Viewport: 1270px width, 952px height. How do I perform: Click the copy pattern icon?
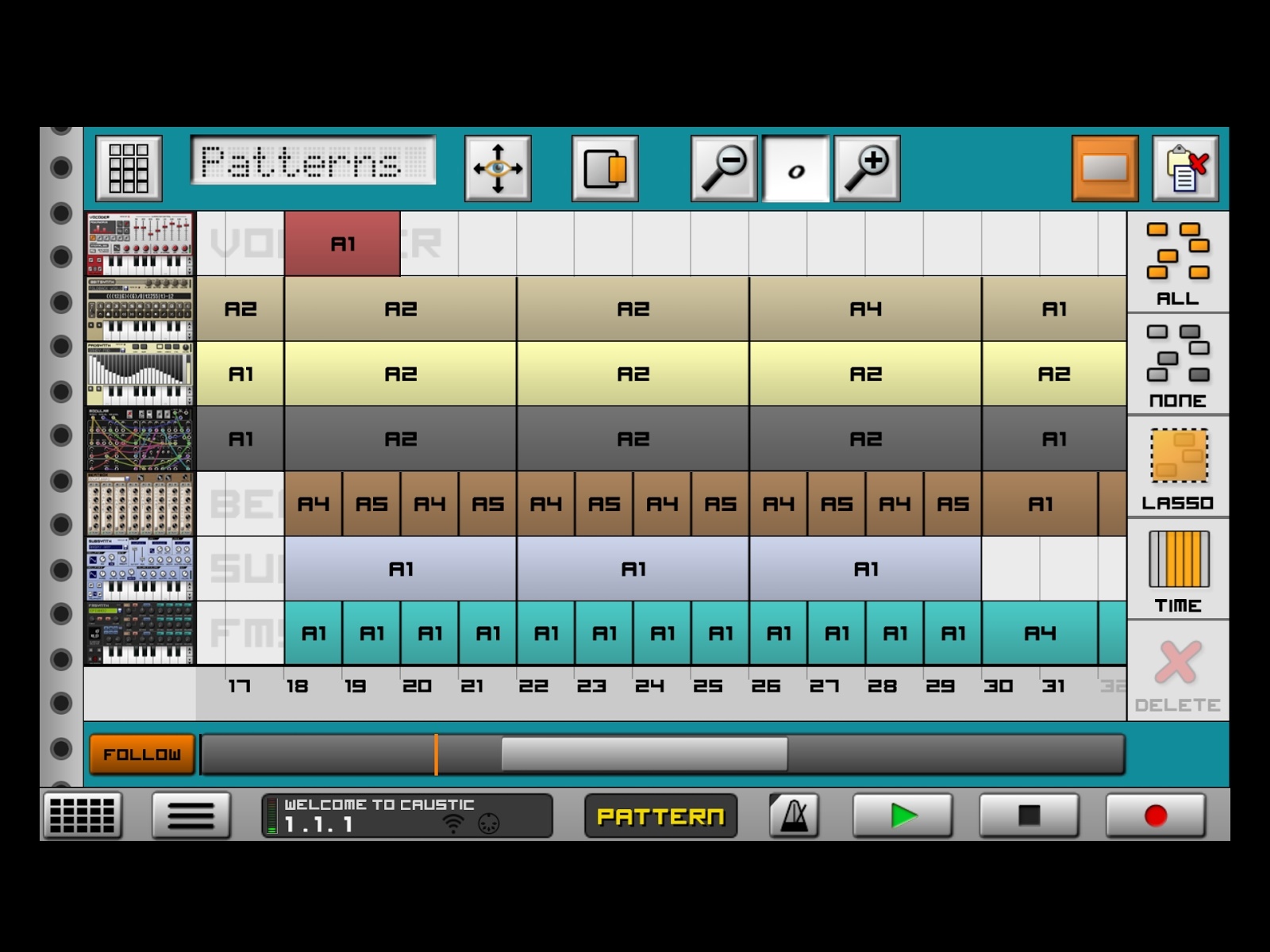605,168
